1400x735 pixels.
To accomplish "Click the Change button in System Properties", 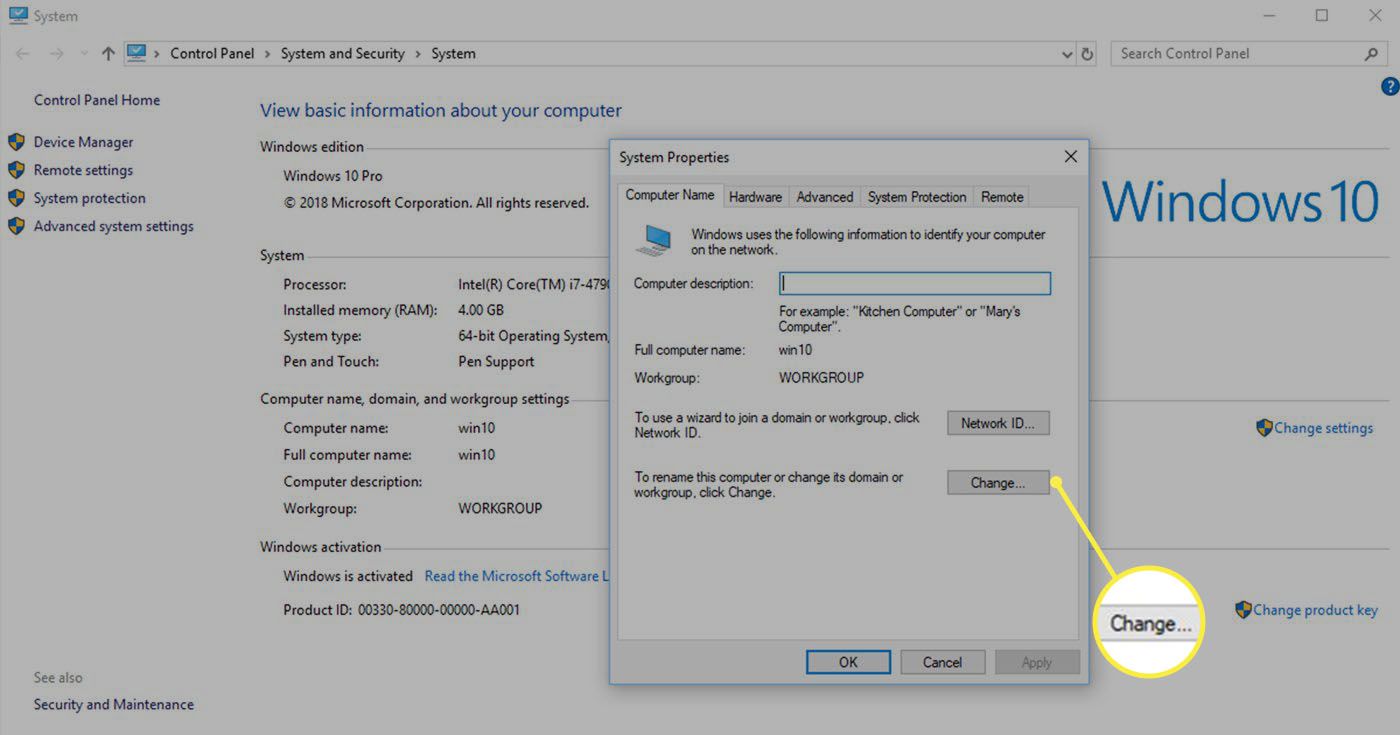I will [x=998, y=483].
